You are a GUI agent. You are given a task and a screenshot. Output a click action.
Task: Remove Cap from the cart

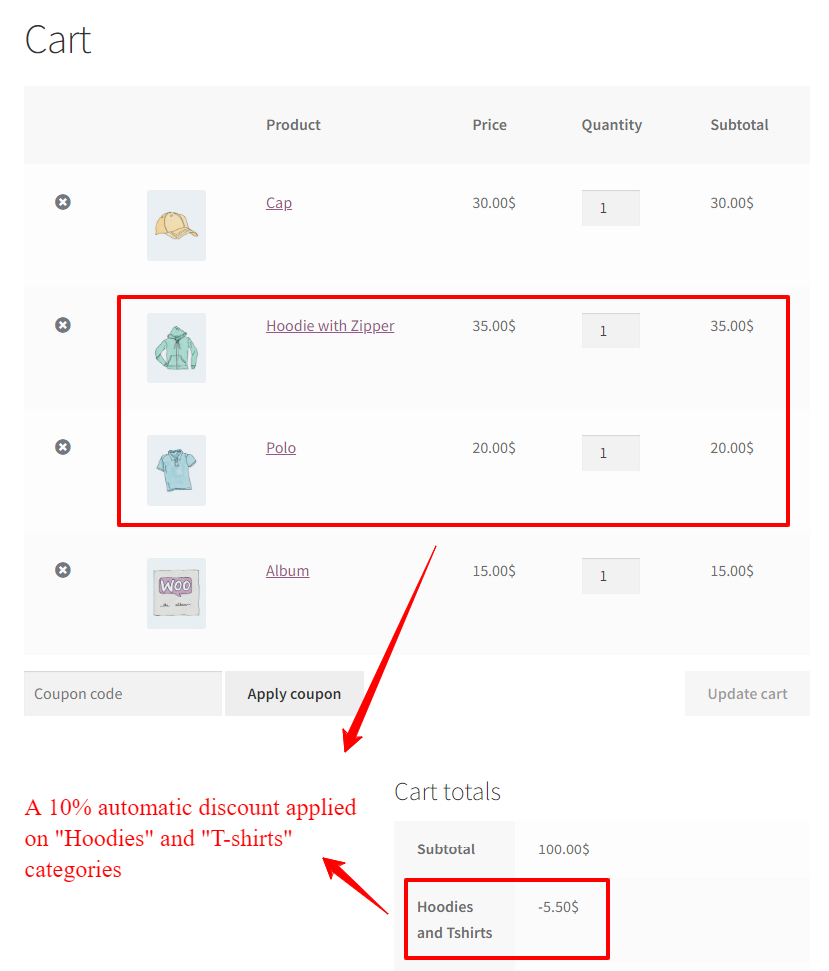[63, 202]
